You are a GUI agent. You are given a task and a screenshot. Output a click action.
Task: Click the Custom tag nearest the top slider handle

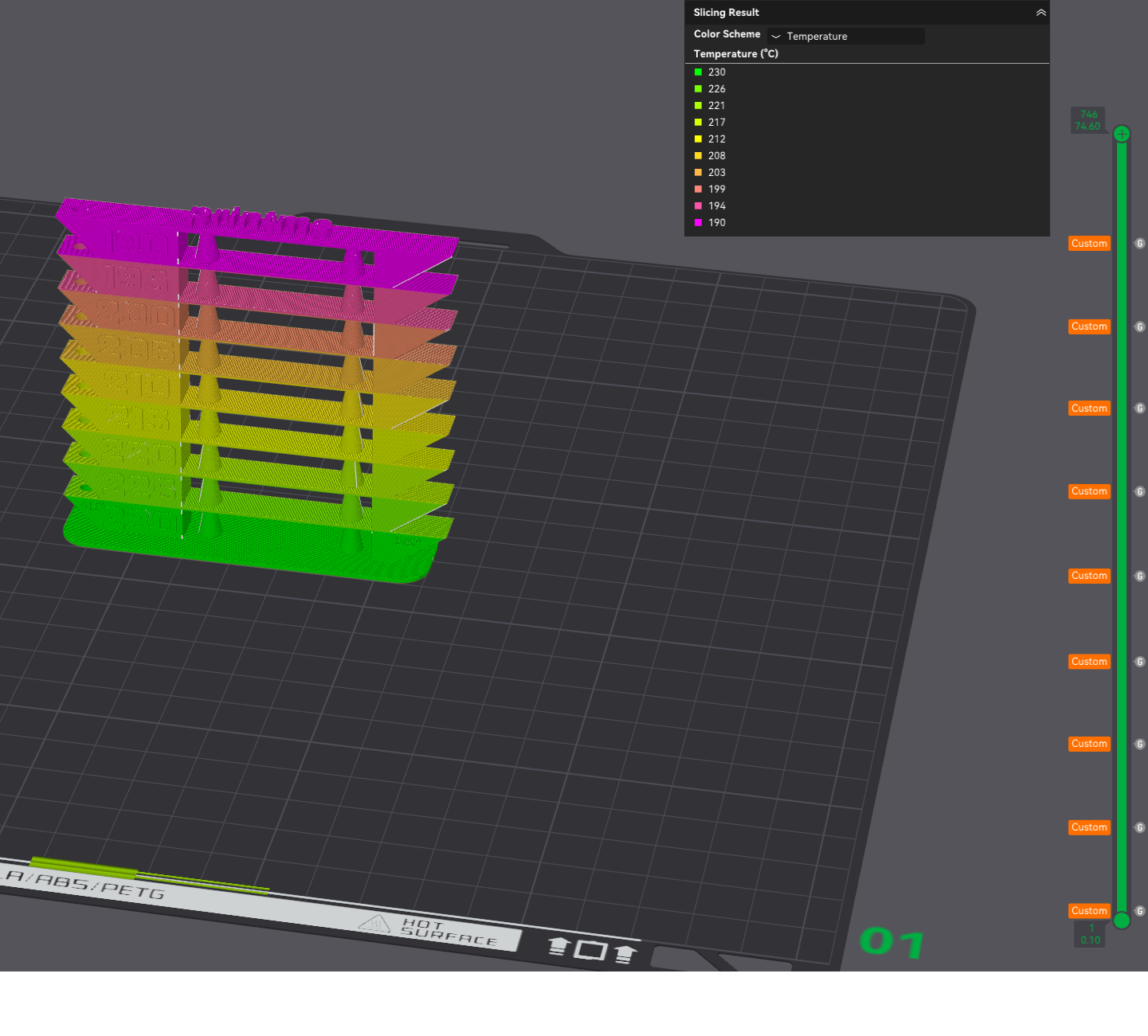[x=1089, y=244]
